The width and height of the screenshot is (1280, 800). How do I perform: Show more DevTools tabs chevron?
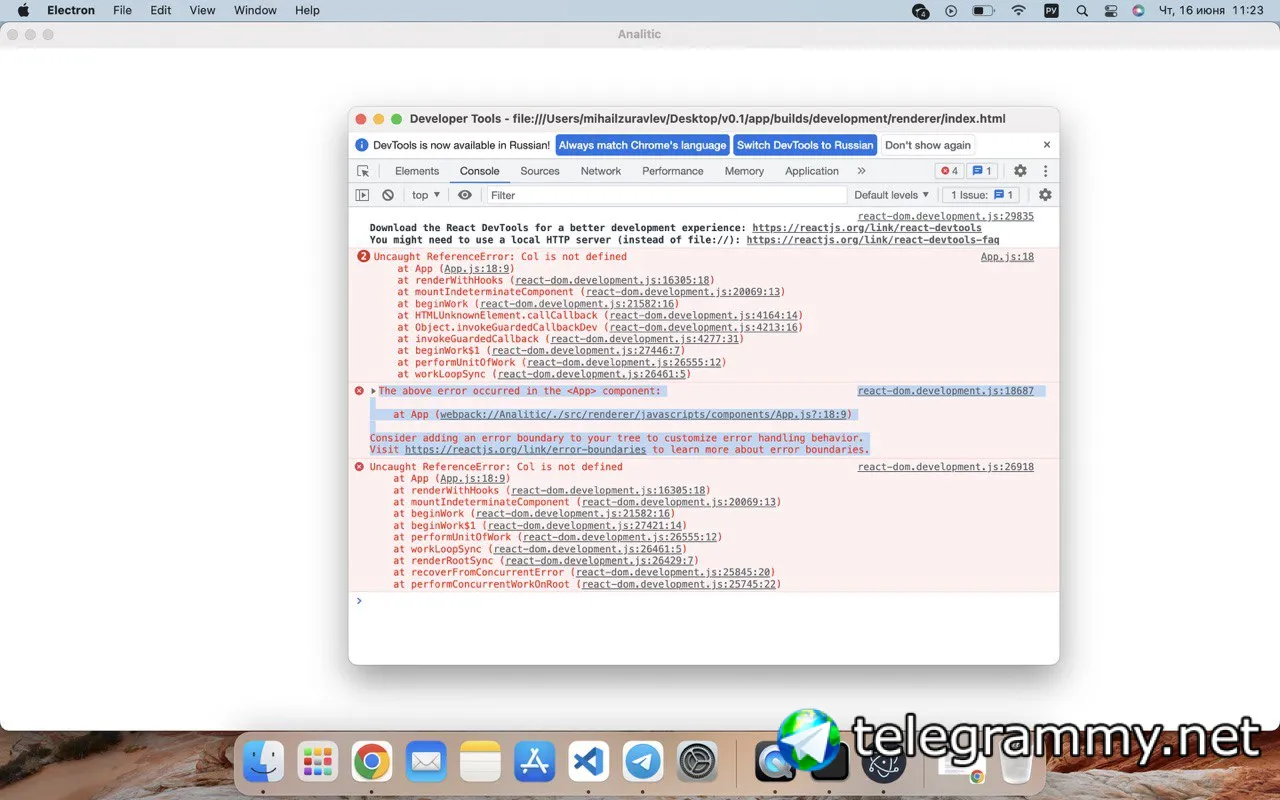[x=862, y=171]
